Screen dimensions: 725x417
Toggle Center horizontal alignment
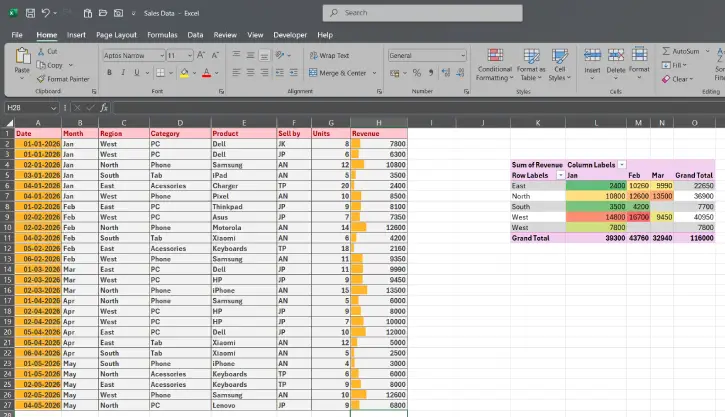(x=250, y=73)
